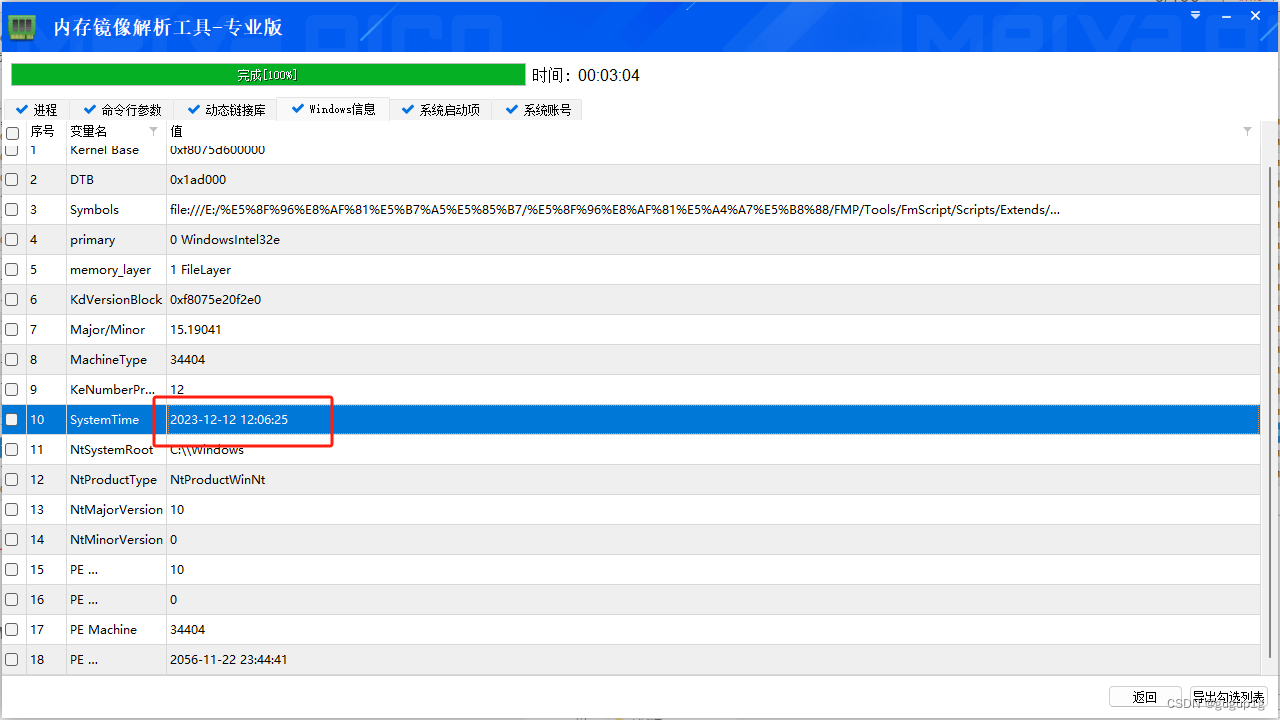Image resolution: width=1280 pixels, height=720 pixels.
Task: Open the 变量名 column filter
Action: point(153,131)
